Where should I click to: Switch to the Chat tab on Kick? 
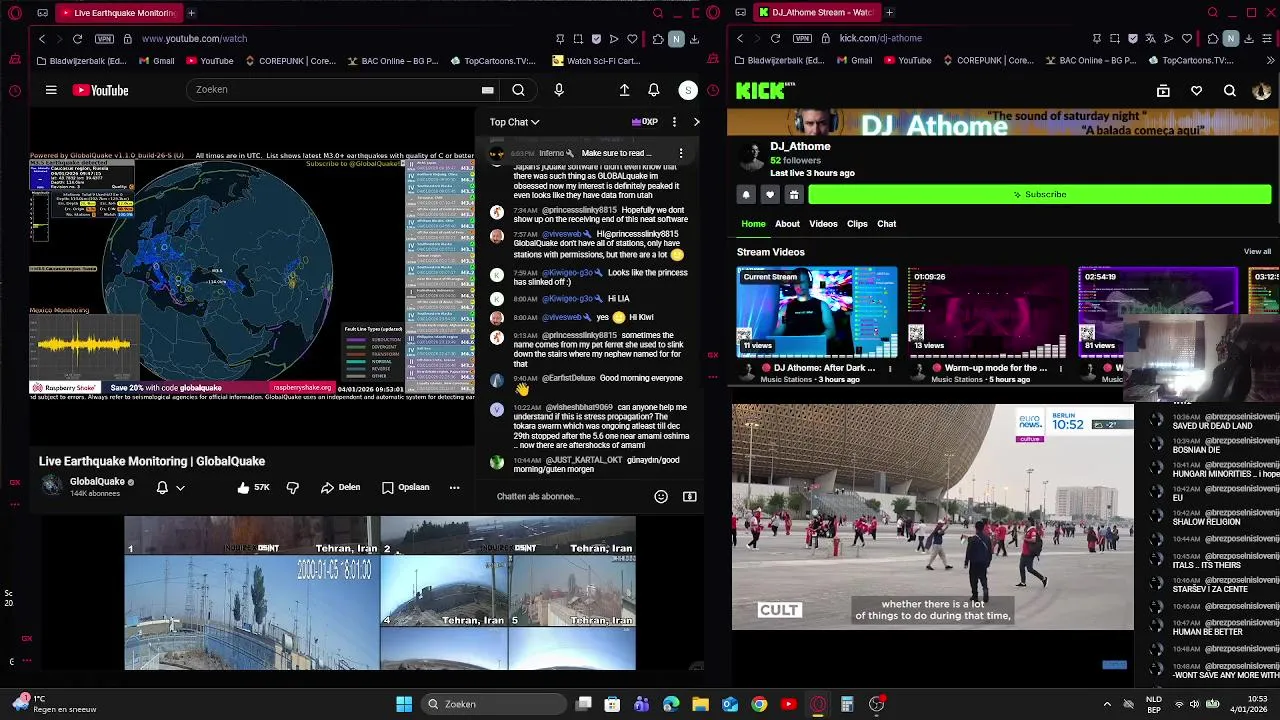pos(887,224)
